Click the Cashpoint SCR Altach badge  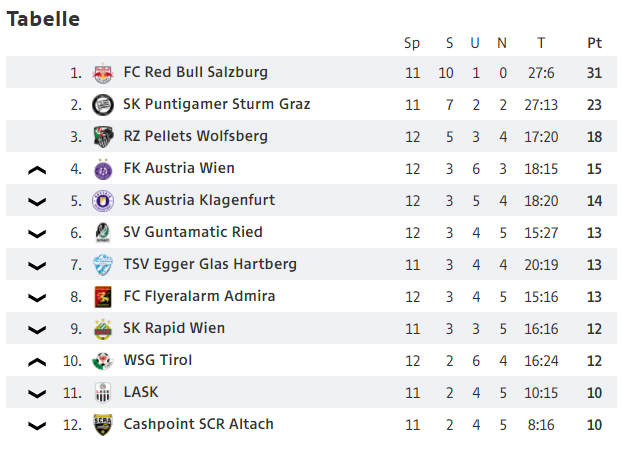click(103, 425)
